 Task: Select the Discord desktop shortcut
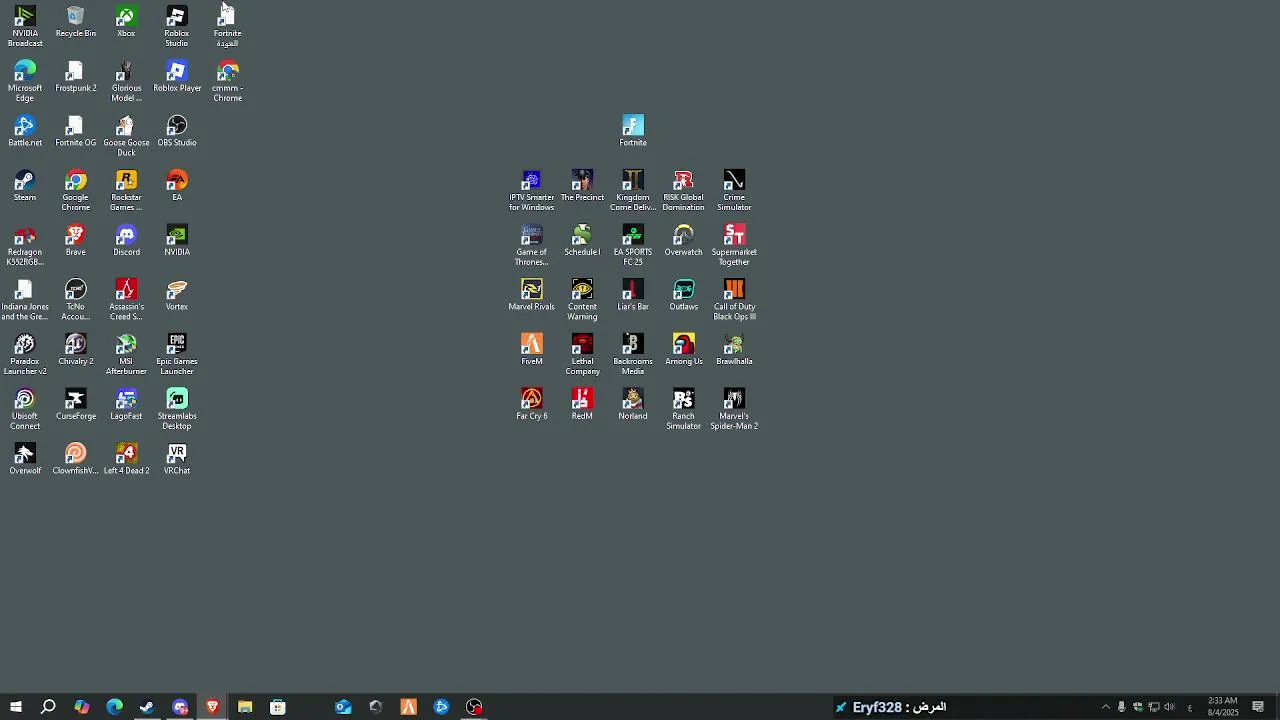126,240
